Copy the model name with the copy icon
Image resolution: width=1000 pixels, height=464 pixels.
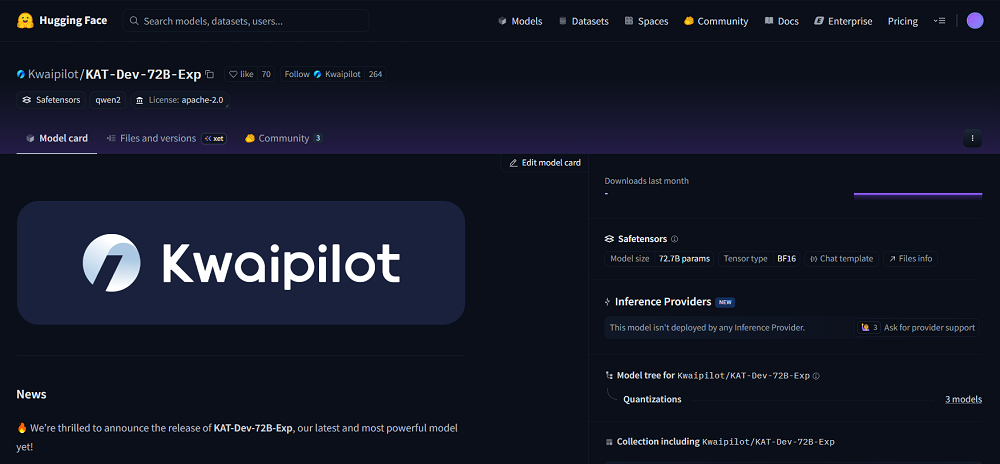pos(210,74)
